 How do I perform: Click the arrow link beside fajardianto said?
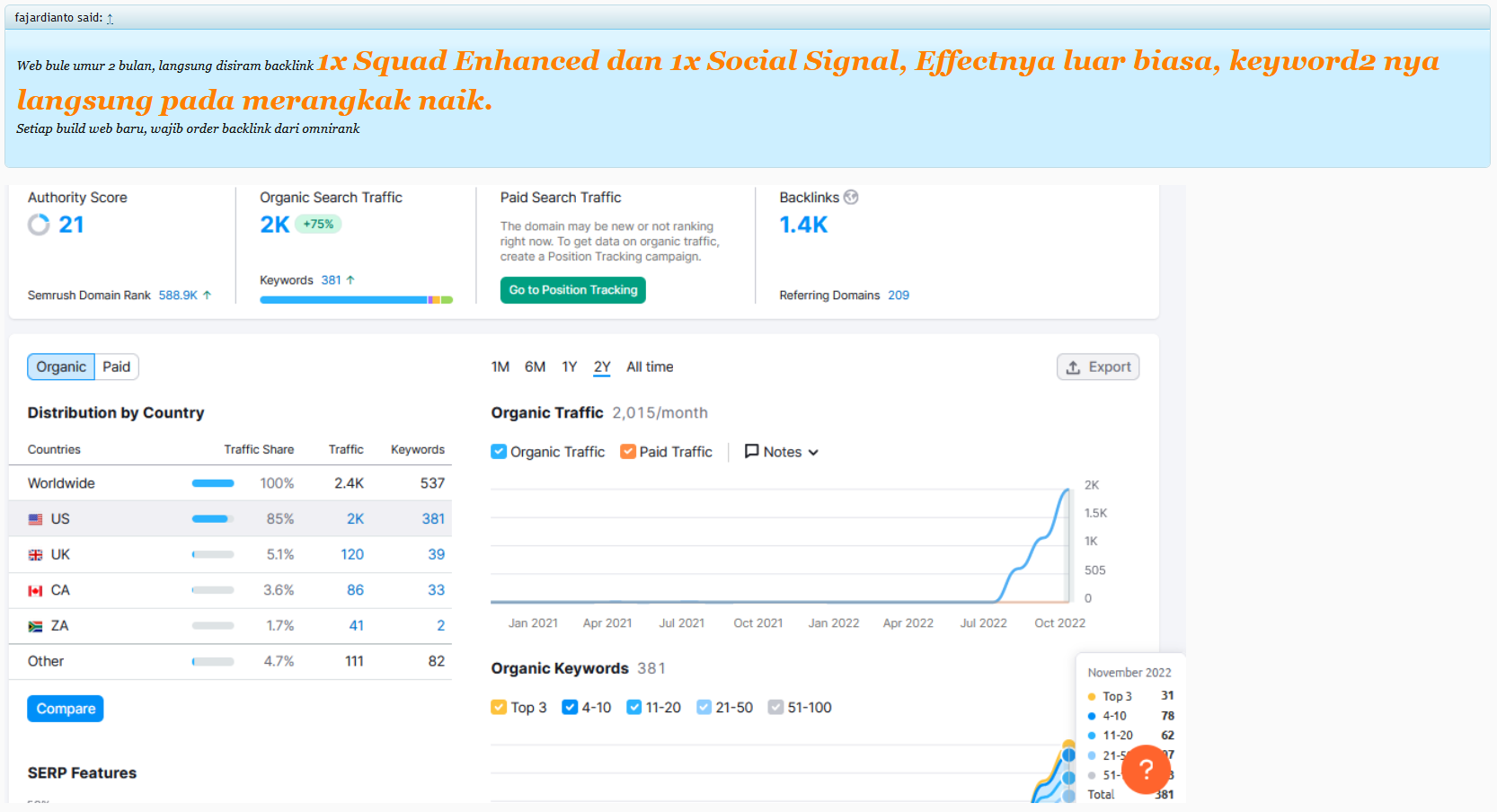click(110, 18)
